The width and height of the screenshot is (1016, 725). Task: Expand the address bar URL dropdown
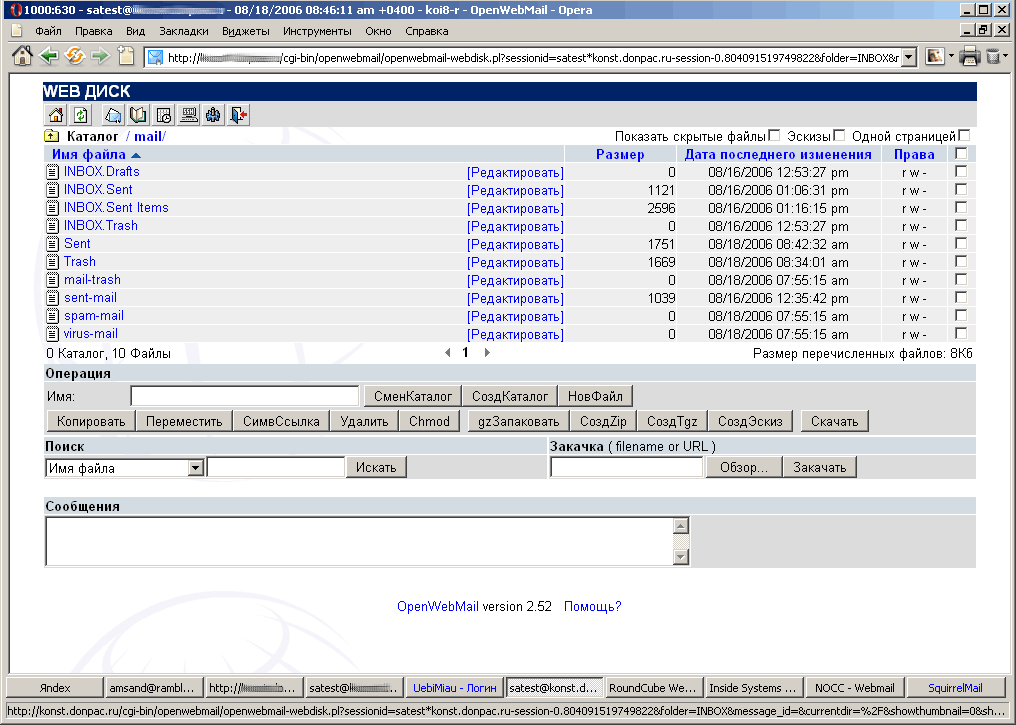908,57
